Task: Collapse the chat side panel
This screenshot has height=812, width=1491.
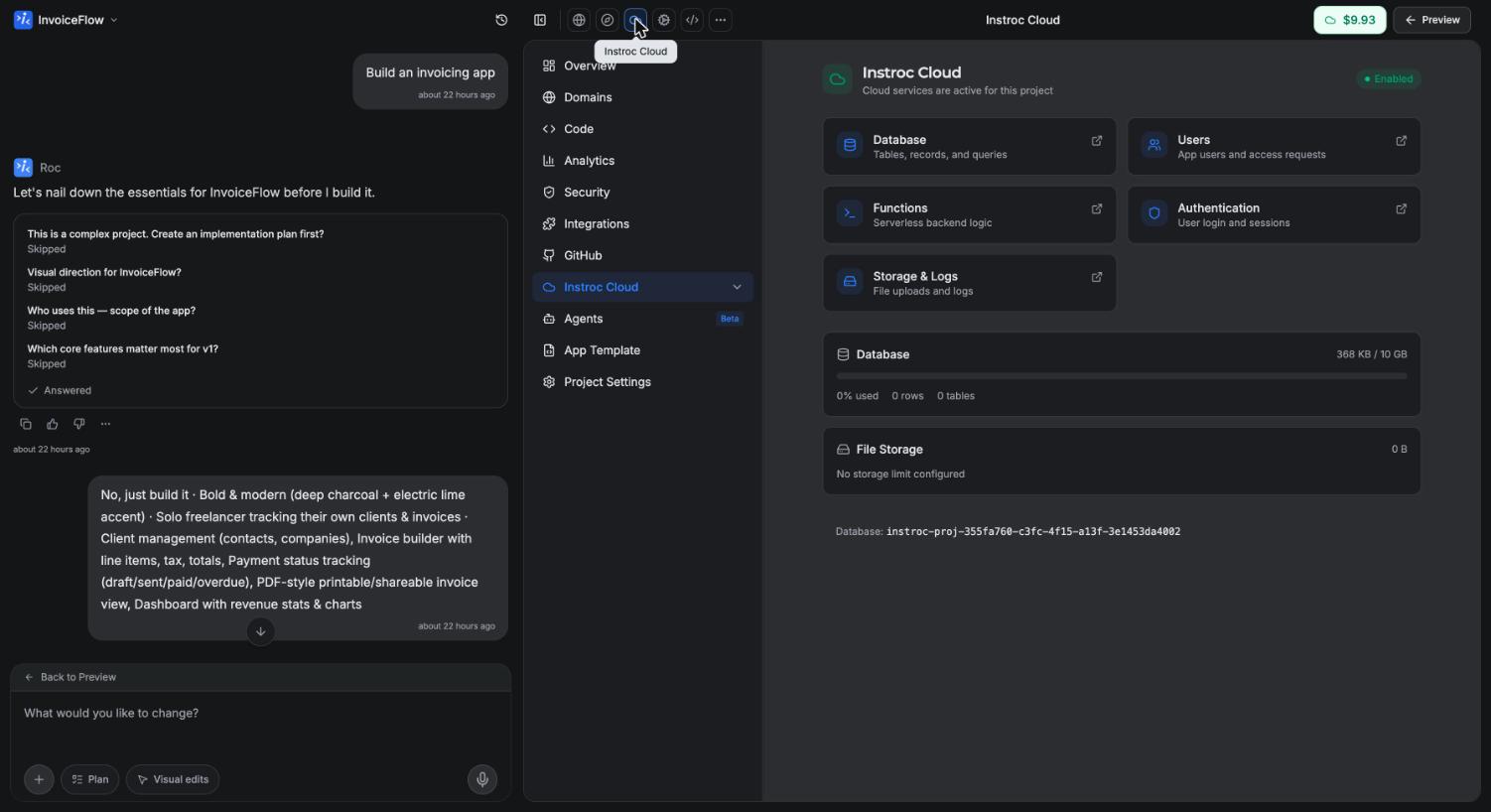Action: pos(540,20)
